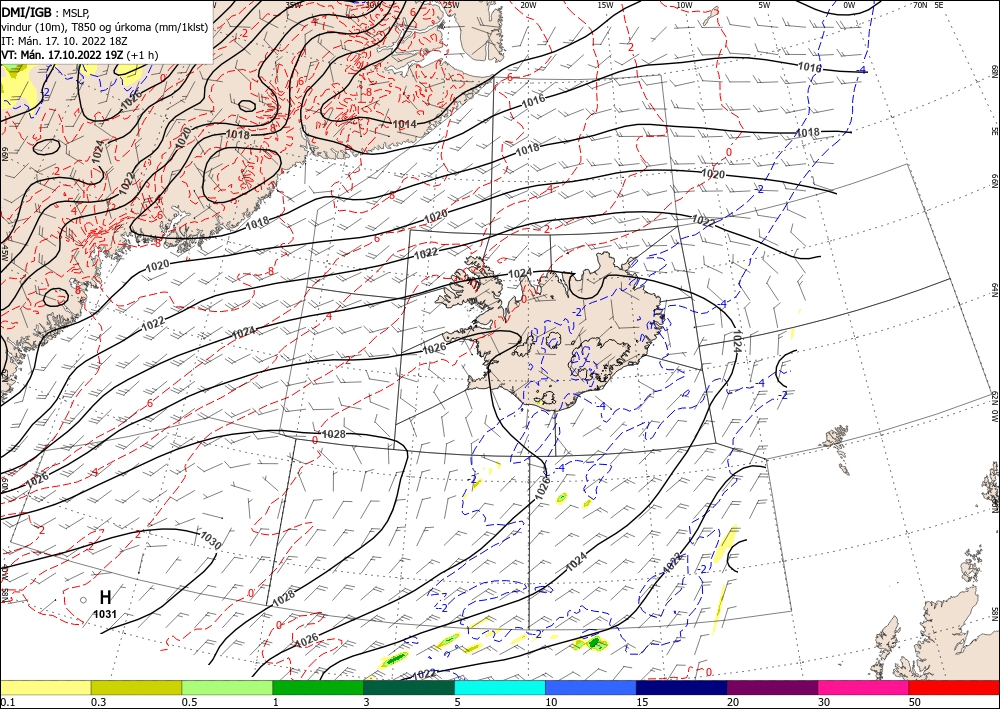Click the '15W' longitude label at top
The height and width of the screenshot is (709, 1000).
605,5
